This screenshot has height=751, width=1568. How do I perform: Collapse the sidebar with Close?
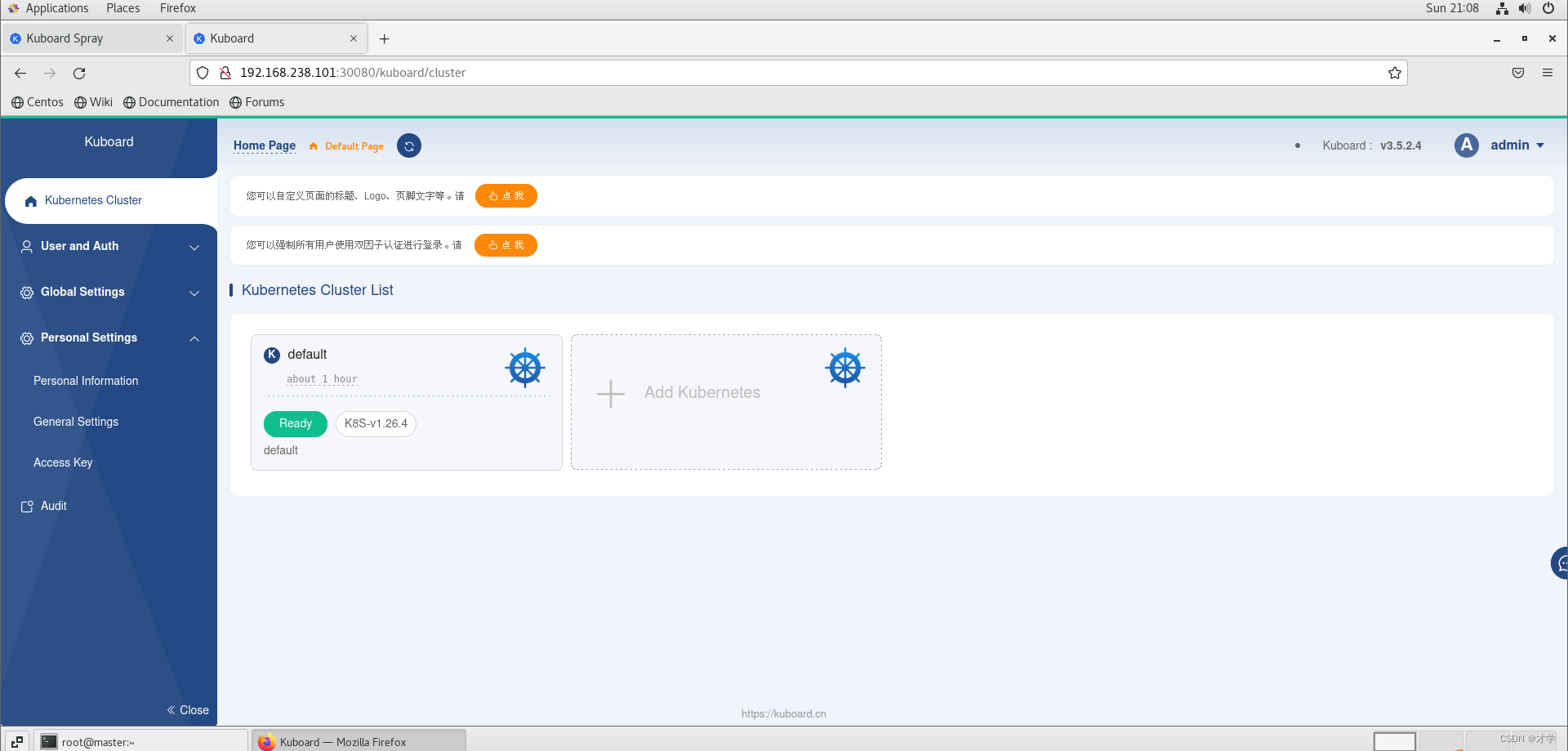(188, 710)
